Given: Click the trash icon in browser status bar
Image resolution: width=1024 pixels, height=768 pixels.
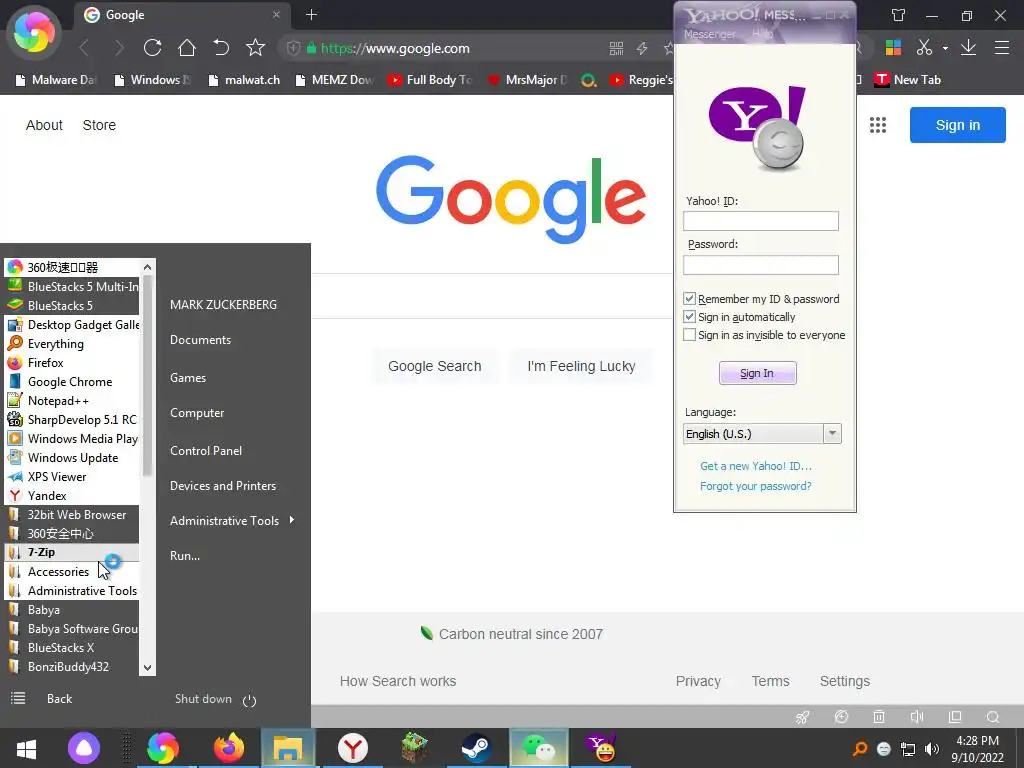Looking at the screenshot, I should [x=879, y=716].
